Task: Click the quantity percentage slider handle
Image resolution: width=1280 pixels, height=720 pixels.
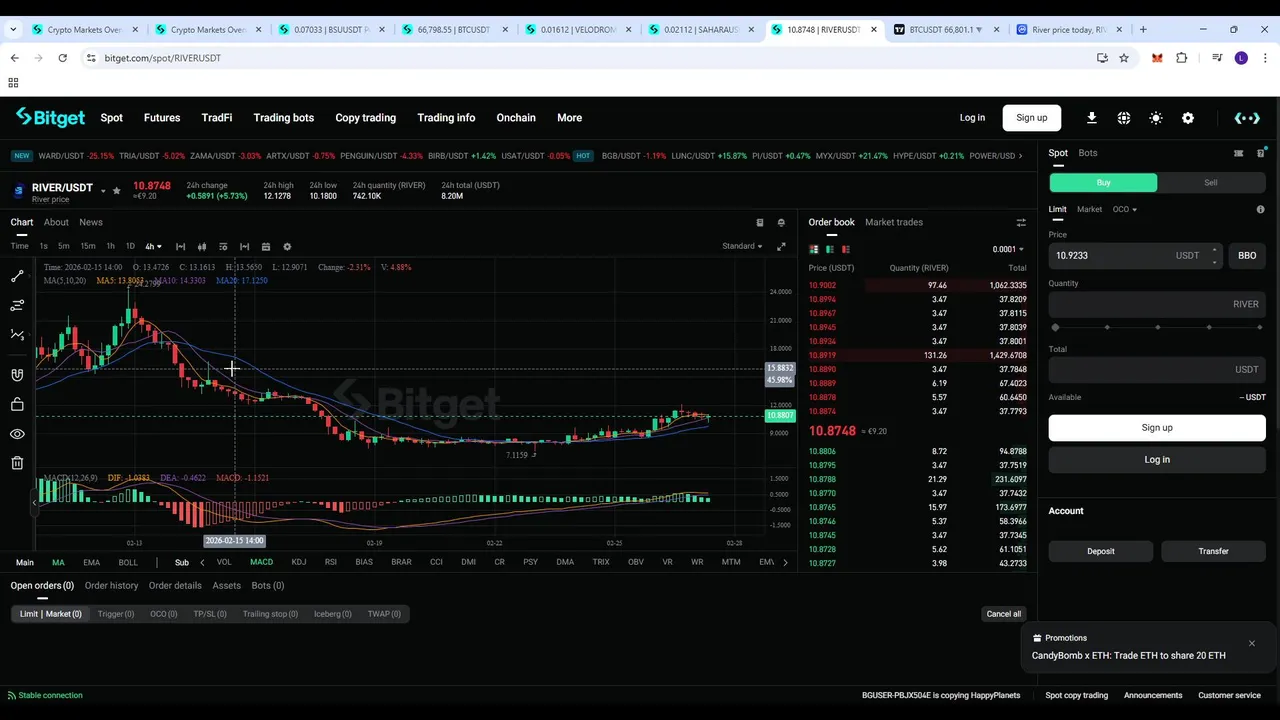Action: 1056,327
